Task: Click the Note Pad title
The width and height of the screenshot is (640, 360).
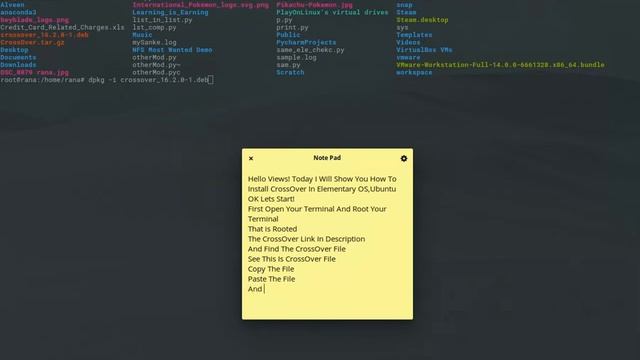Action: coord(327,158)
